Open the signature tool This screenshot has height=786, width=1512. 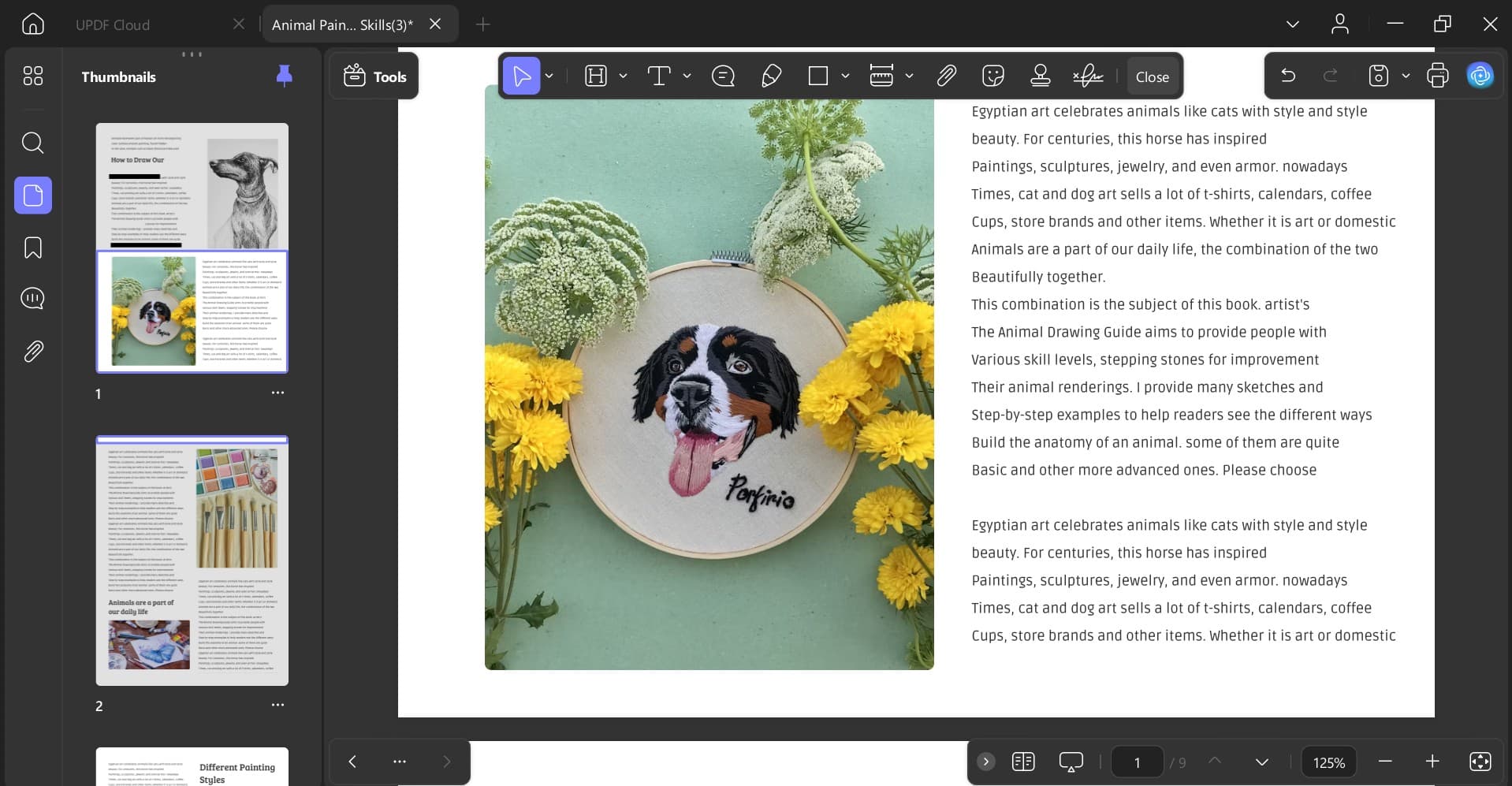coord(1088,76)
